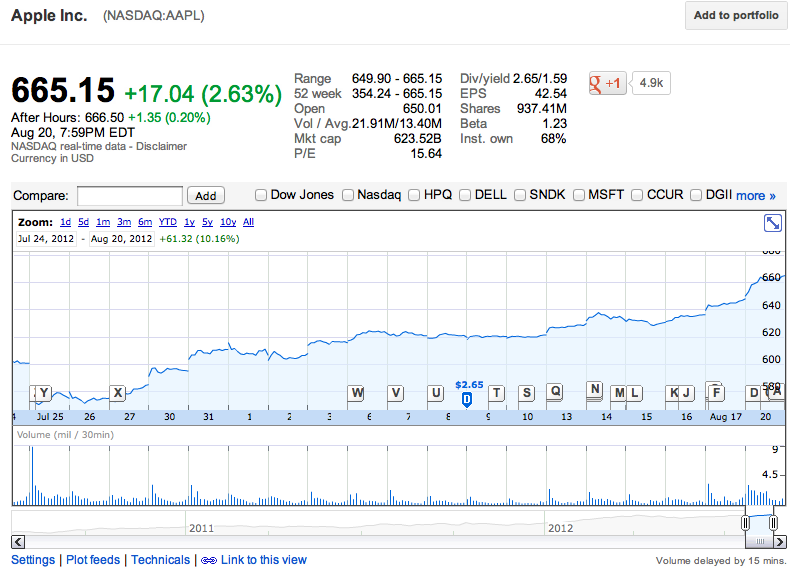Click the blue dividend marker D
This screenshot has height=573, width=790.
coord(467,399)
